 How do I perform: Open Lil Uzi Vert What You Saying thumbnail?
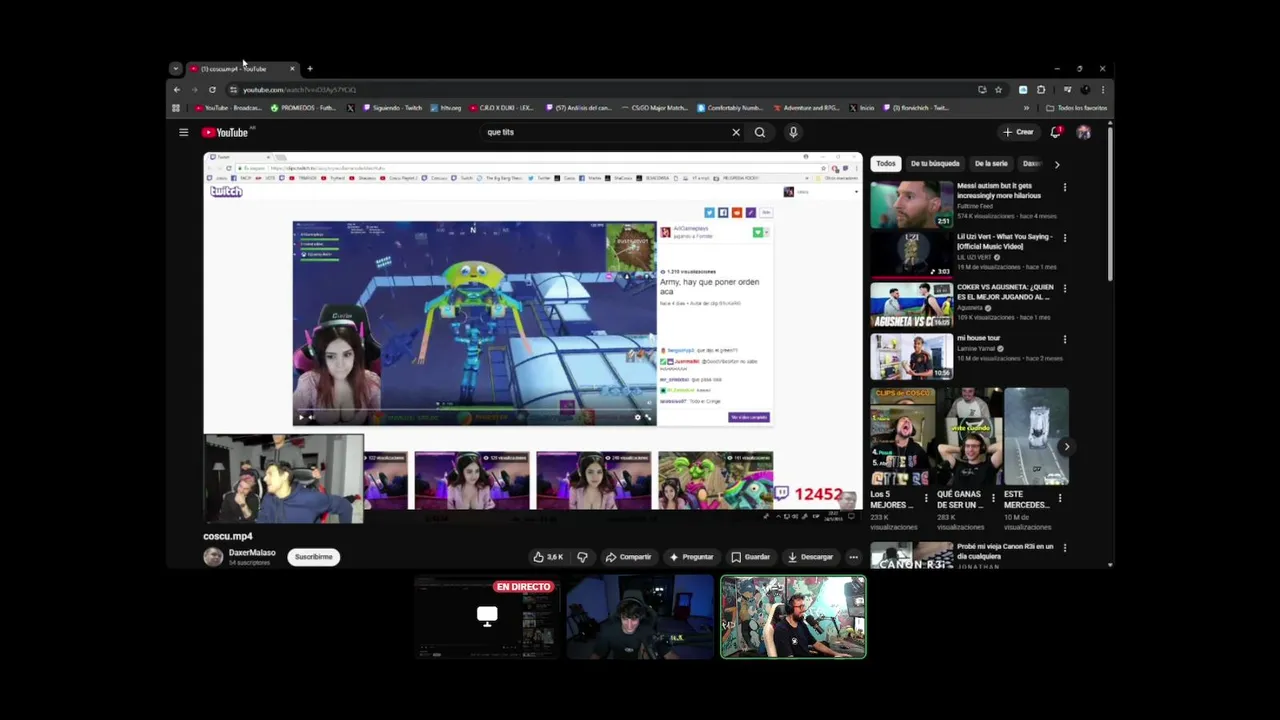tap(911, 254)
